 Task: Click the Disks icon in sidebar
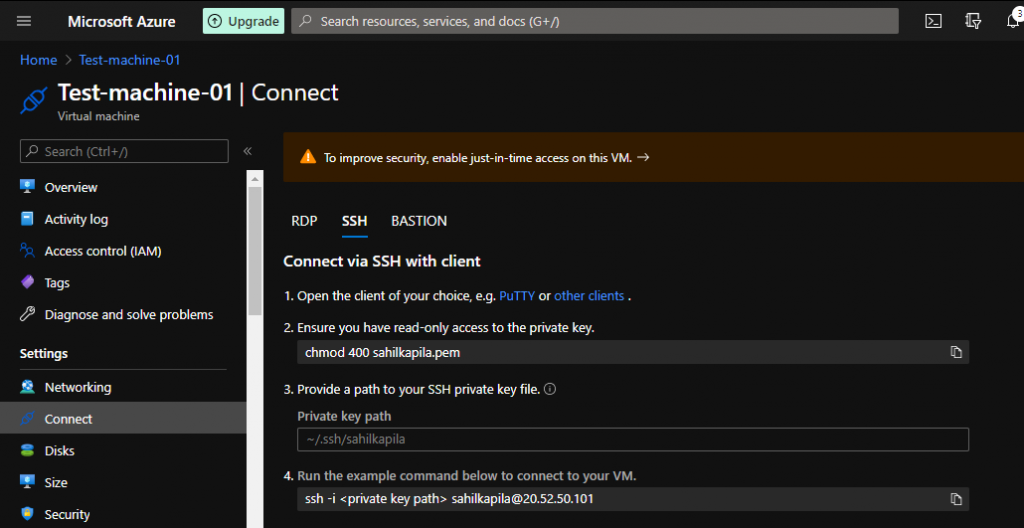[28, 451]
